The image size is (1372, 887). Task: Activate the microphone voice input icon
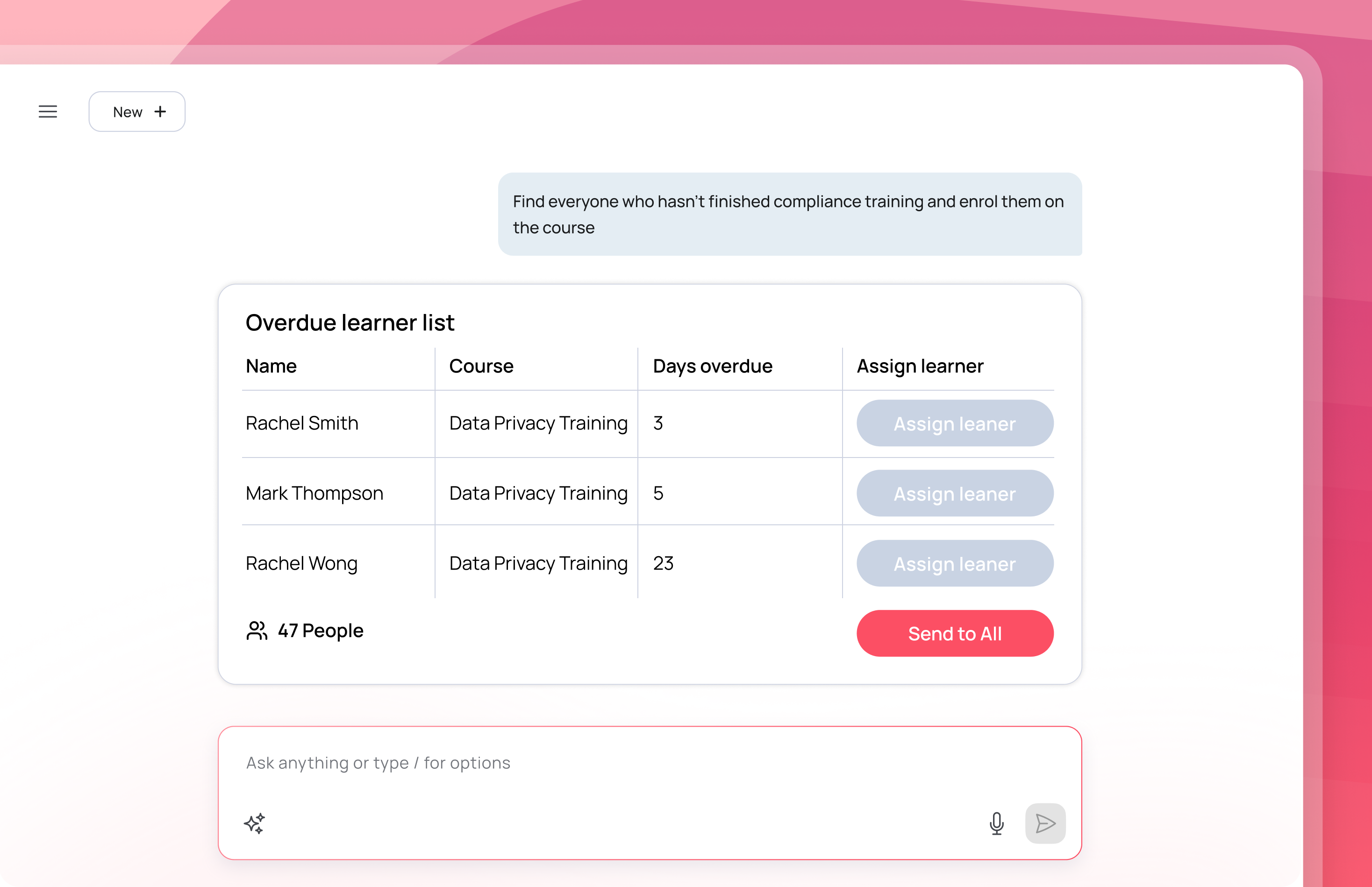pyautogui.click(x=996, y=823)
